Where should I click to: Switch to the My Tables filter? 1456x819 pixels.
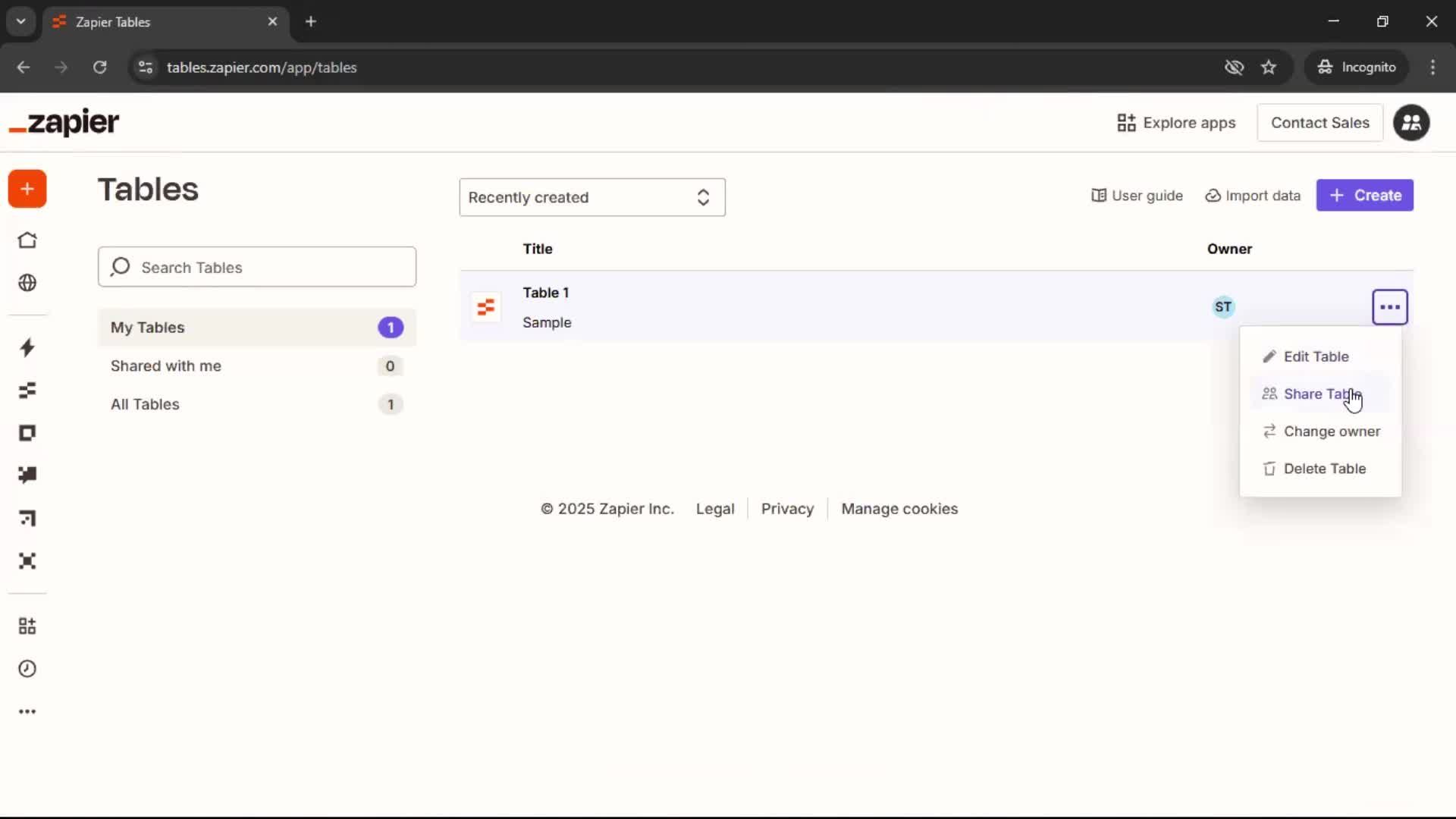257,328
